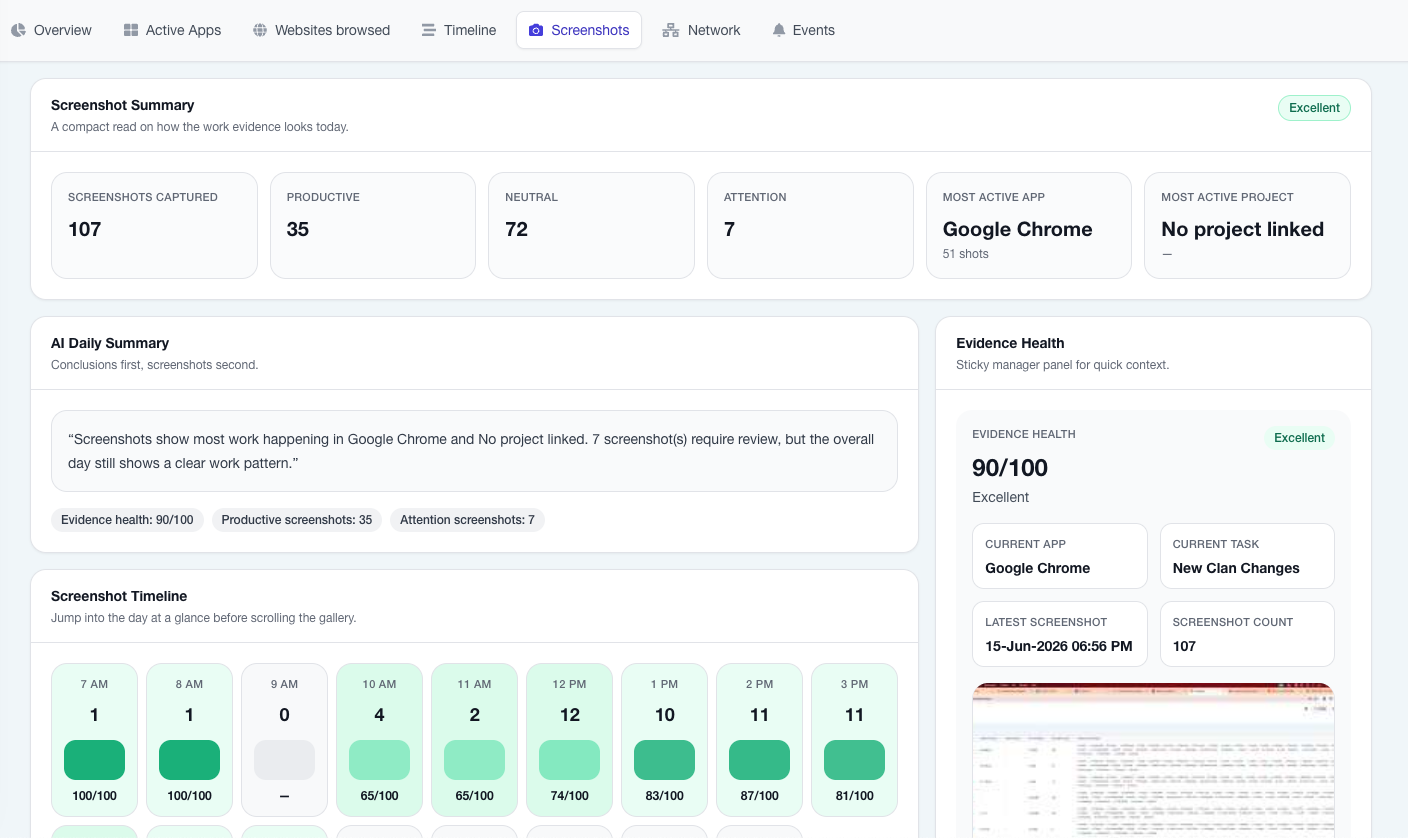Open the latest screenshot thumbnail preview
The width and height of the screenshot is (1408, 838).
1153,760
